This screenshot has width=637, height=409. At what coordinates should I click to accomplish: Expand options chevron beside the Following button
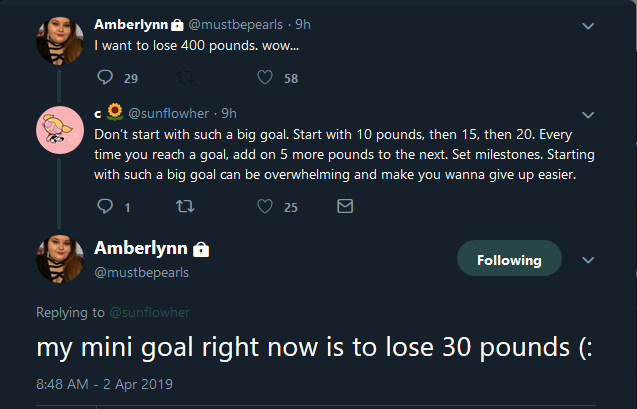click(x=588, y=260)
